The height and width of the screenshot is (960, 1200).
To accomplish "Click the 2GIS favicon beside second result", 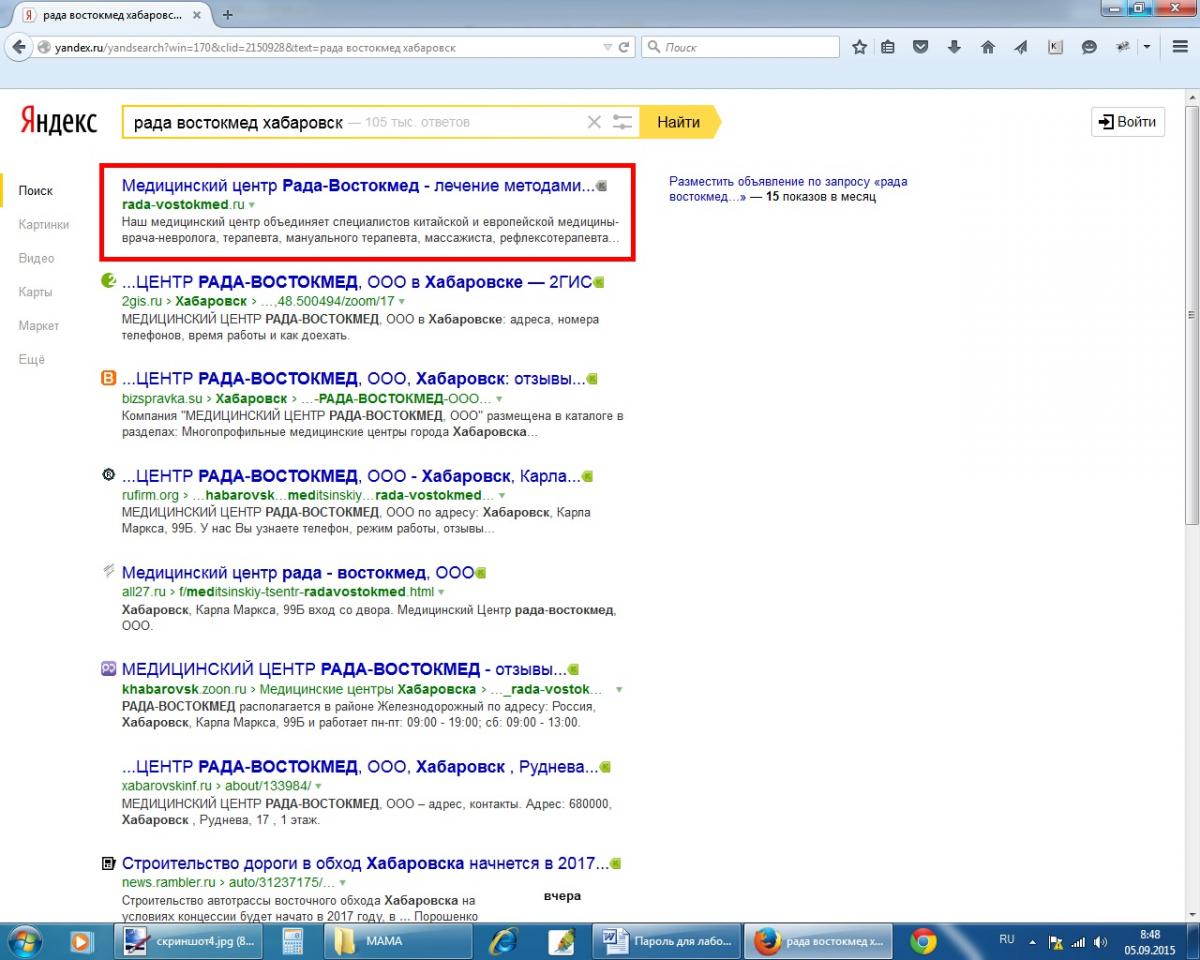I will click(109, 282).
